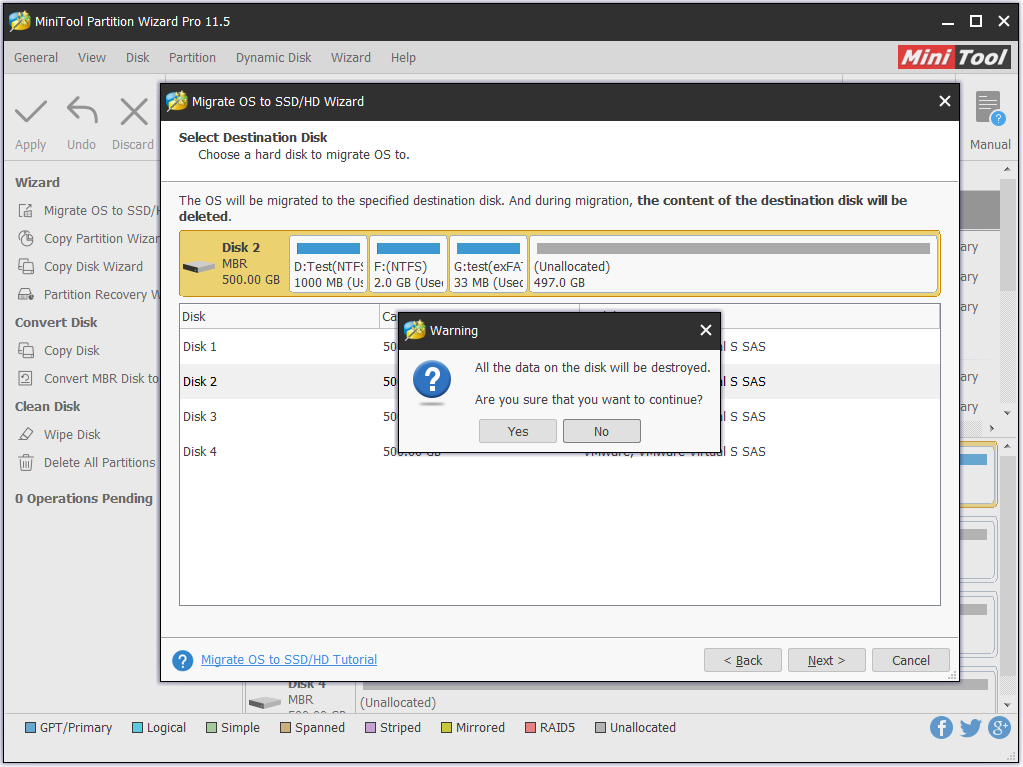Open the Migrate OS to SSD/HD Tutorial link
Screen dimensions: 1023x767
click(289, 659)
